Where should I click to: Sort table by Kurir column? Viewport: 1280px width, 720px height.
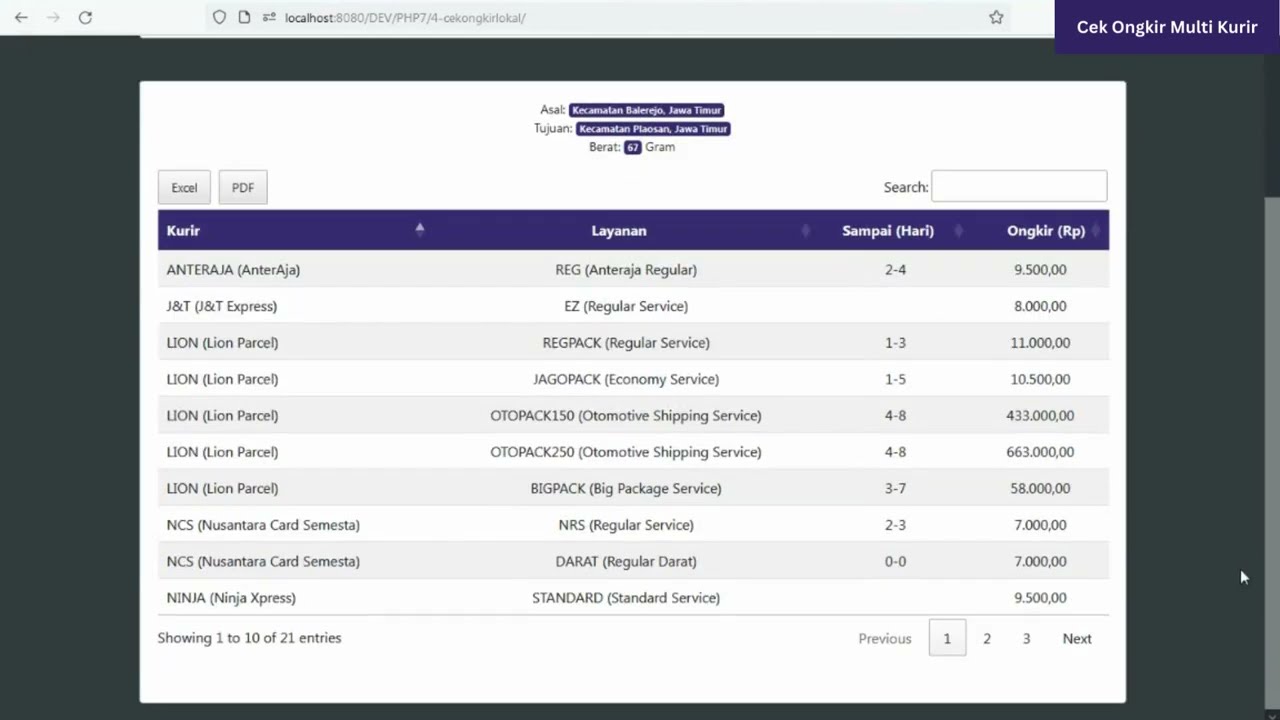295,230
